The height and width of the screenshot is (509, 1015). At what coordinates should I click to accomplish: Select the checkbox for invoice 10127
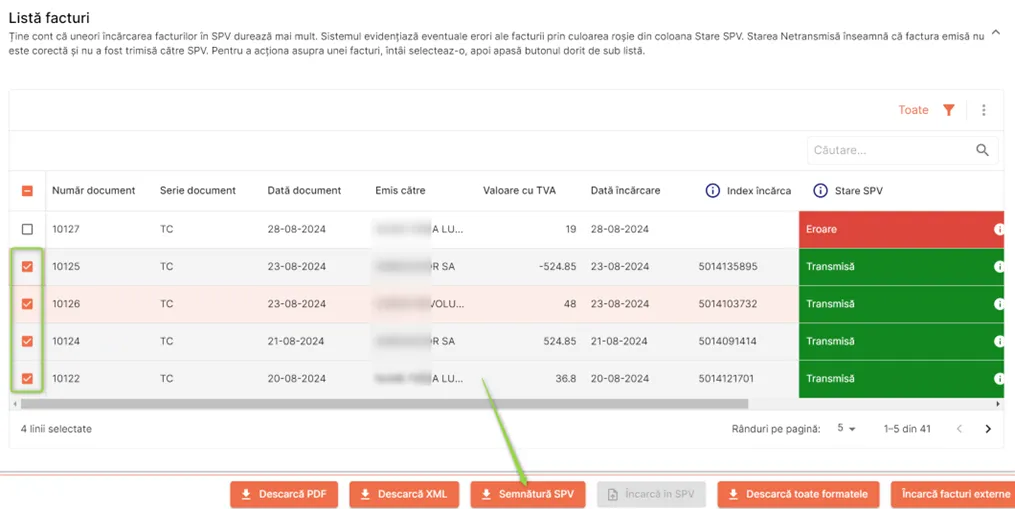point(27,229)
